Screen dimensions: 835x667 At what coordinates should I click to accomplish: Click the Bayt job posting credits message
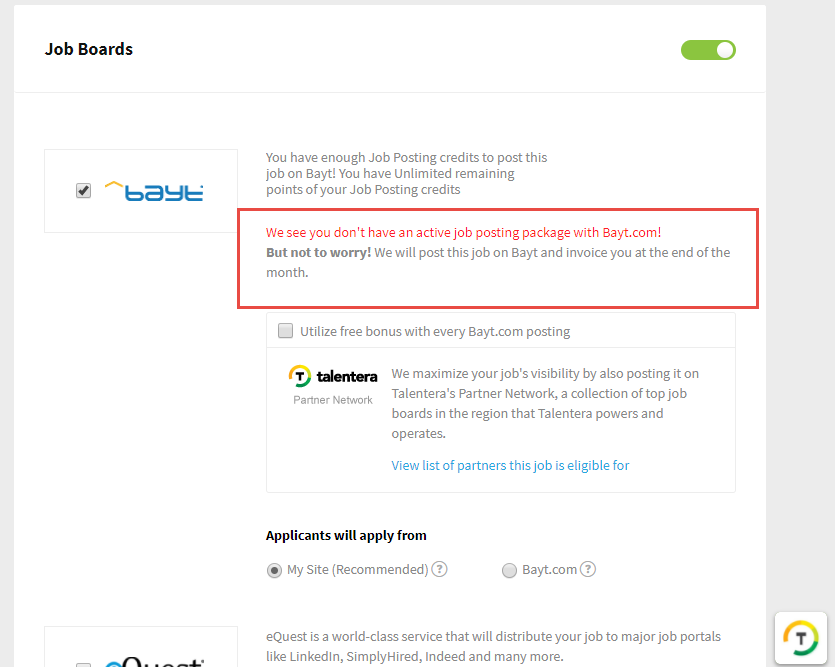406,174
